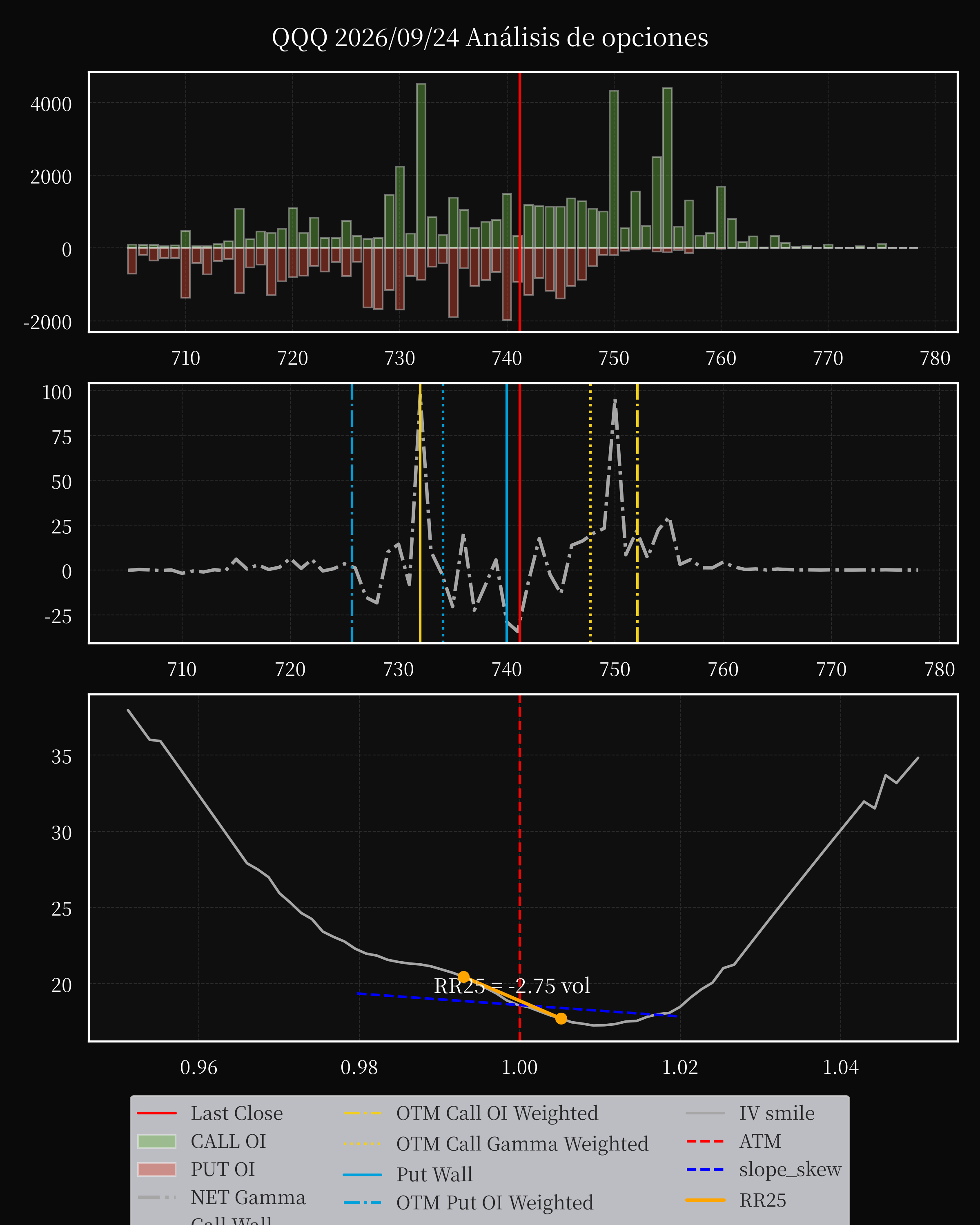This screenshot has height=1225, width=980.
Task: Click the orange RR25 legend line sample
Action: click(x=706, y=1200)
